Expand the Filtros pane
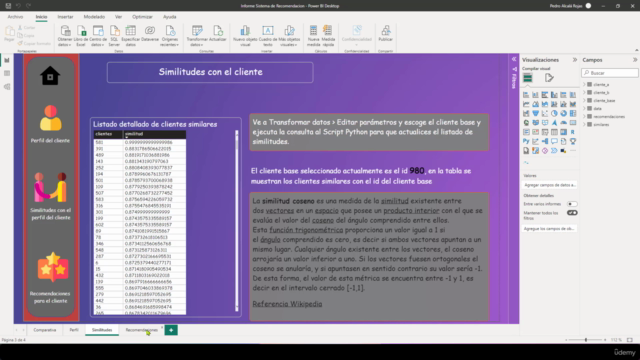The width and height of the screenshot is (640, 360). pyautogui.click(x=514, y=59)
